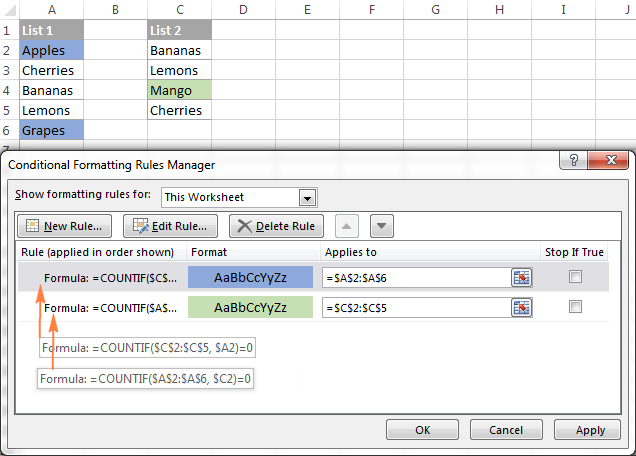Move rule up with the up arrow
This screenshot has height=456, width=636.
point(349,226)
